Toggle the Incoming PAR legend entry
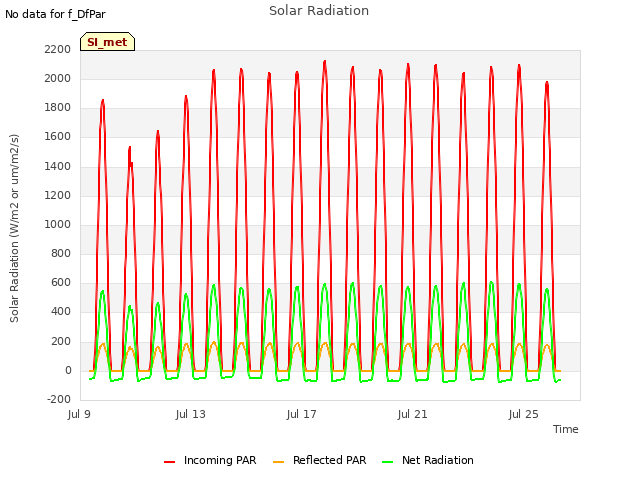The image size is (640, 480). coord(210,460)
